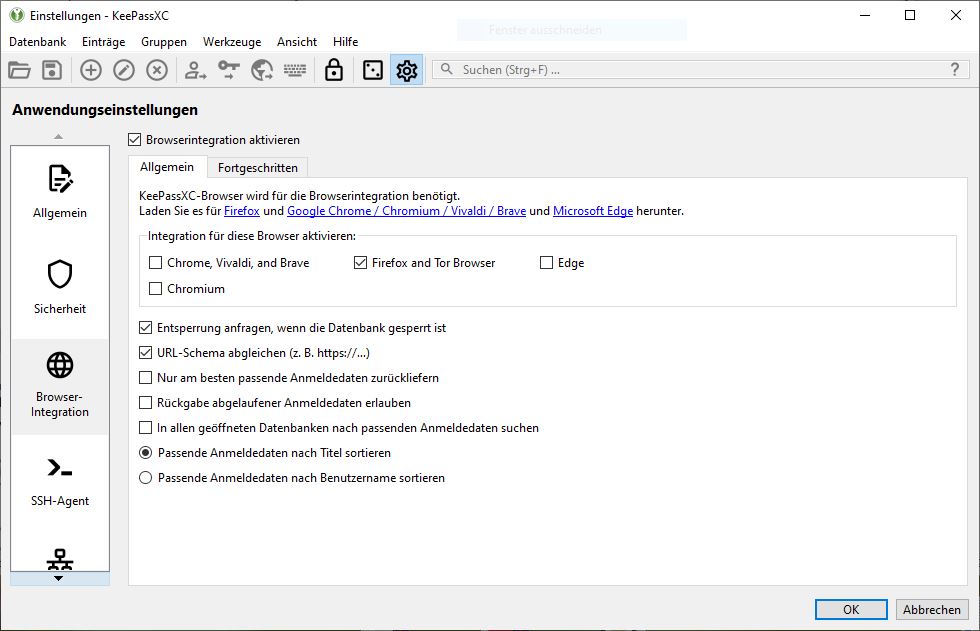Open database via folder toolbar icon
The height and width of the screenshot is (631, 980).
click(19, 70)
